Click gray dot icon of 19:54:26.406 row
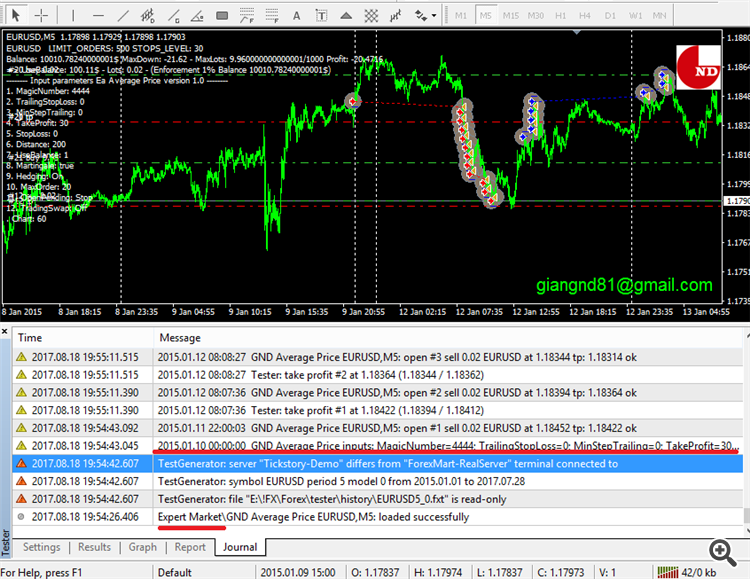750x579 pixels. 21,517
